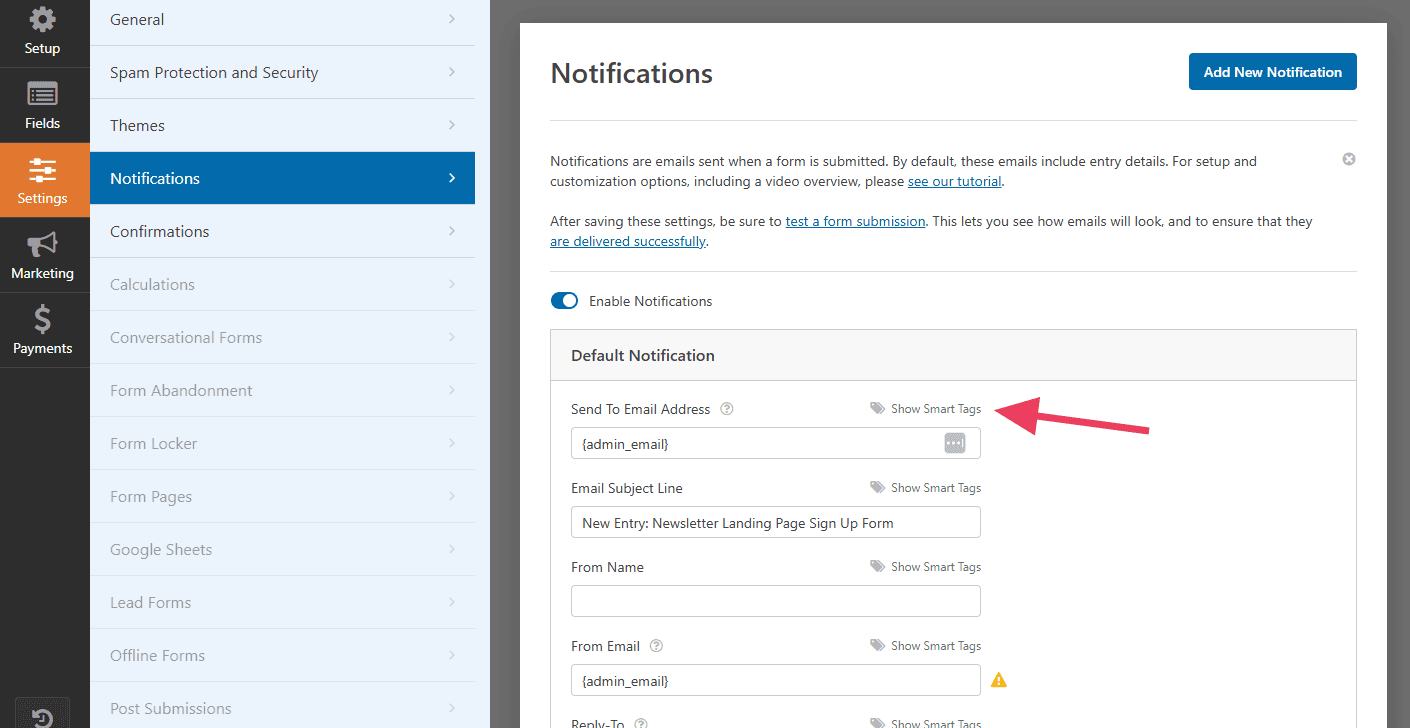The height and width of the screenshot is (728, 1410).
Task: Click inside the empty From Name field
Action: (x=776, y=601)
